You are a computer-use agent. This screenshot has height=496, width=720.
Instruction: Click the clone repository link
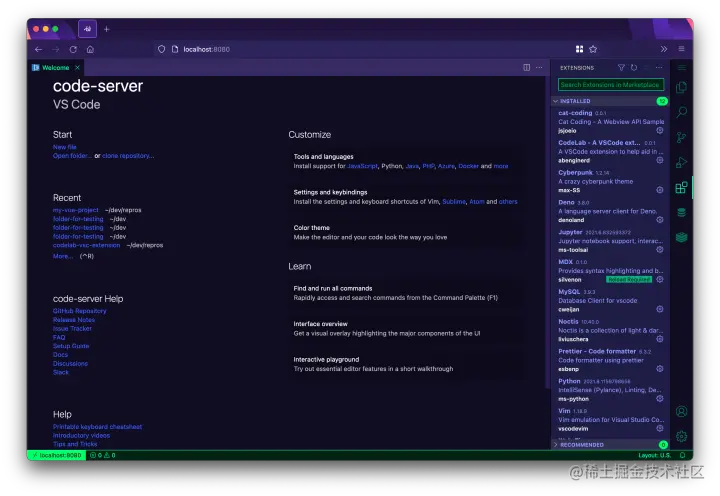coord(128,156)
